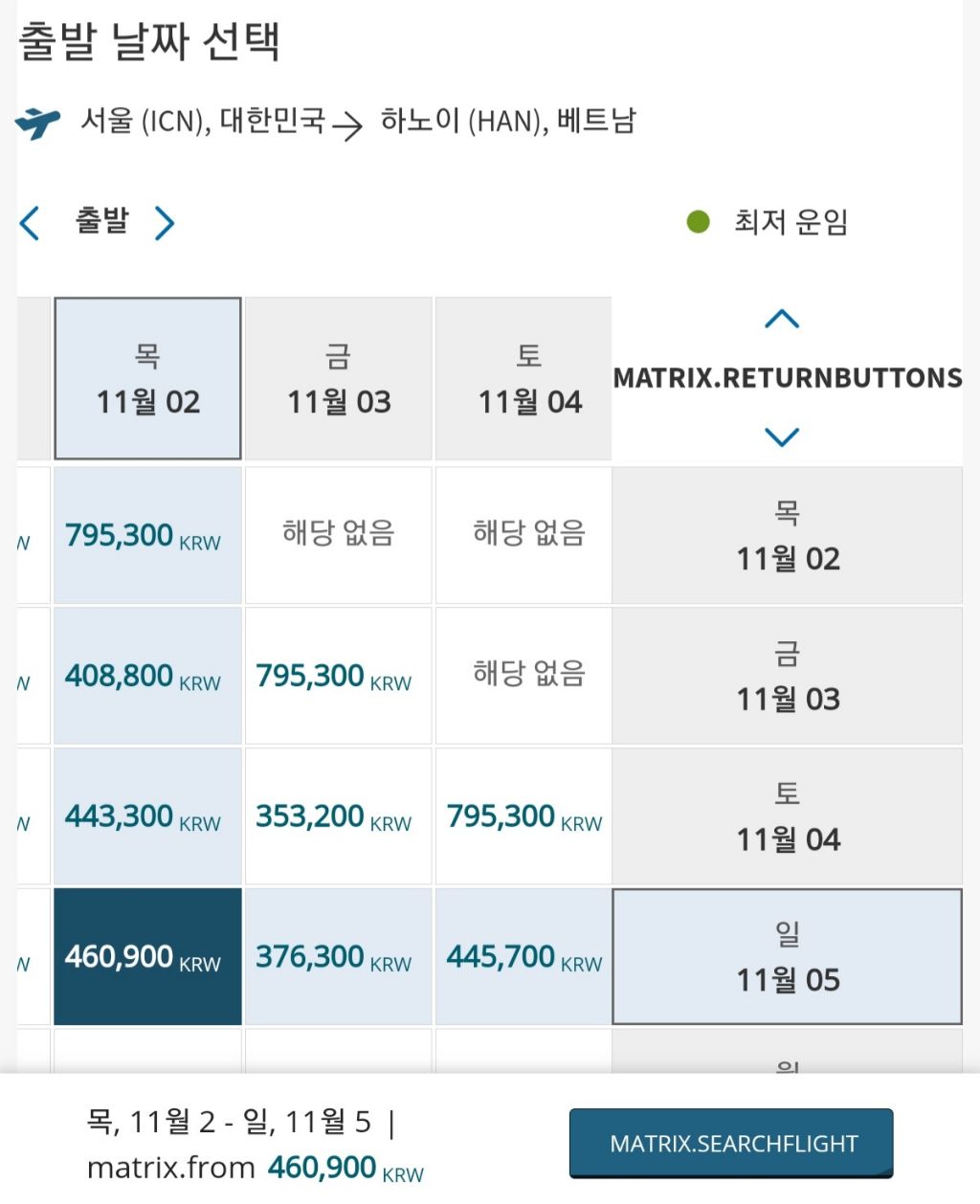This screenshot has width=980, height=1204.
Task: Select departure column Saturday 11월 04
Action: tap(529, 379)
